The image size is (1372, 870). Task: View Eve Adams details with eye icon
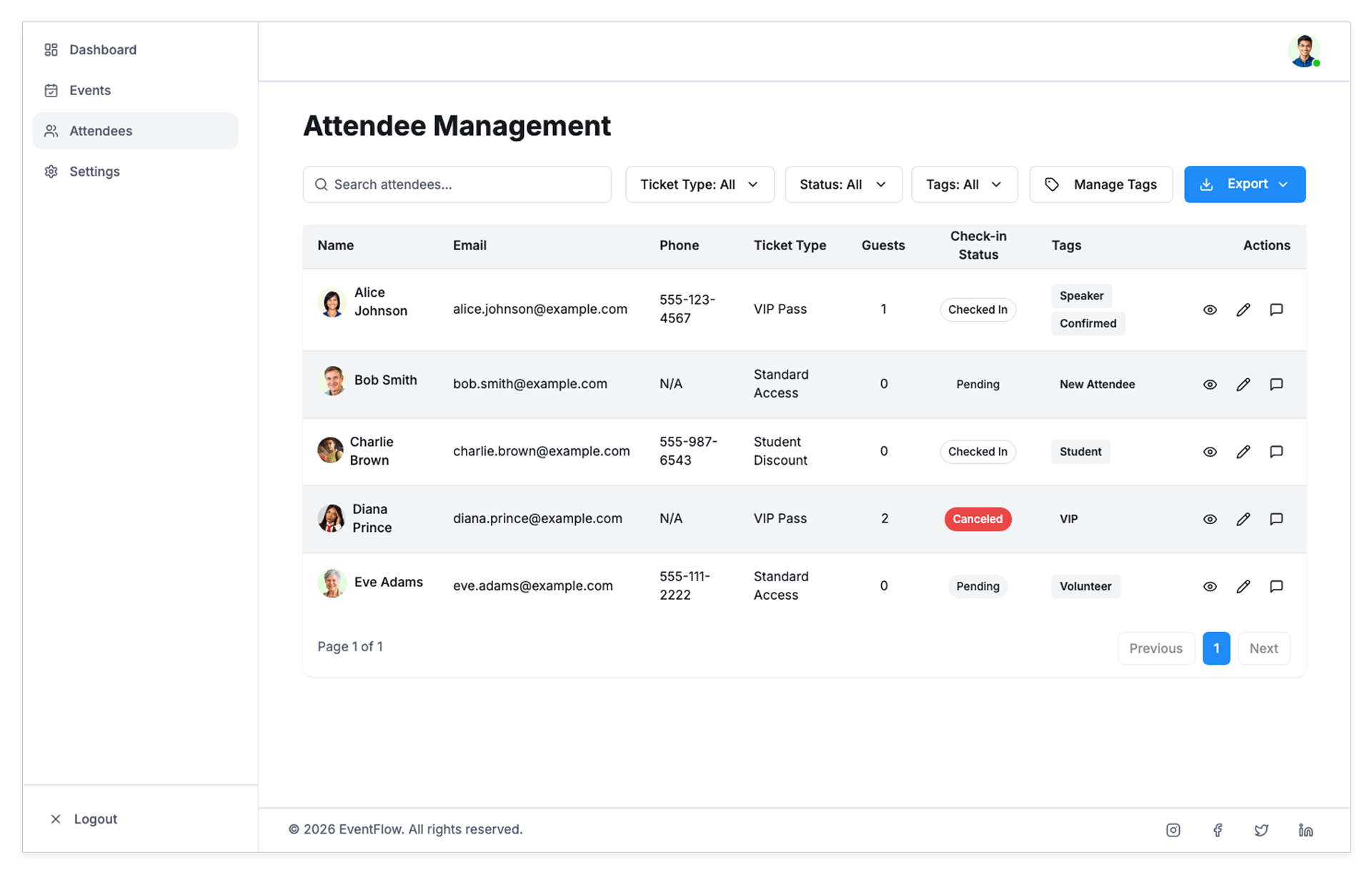pos(1210,586)
